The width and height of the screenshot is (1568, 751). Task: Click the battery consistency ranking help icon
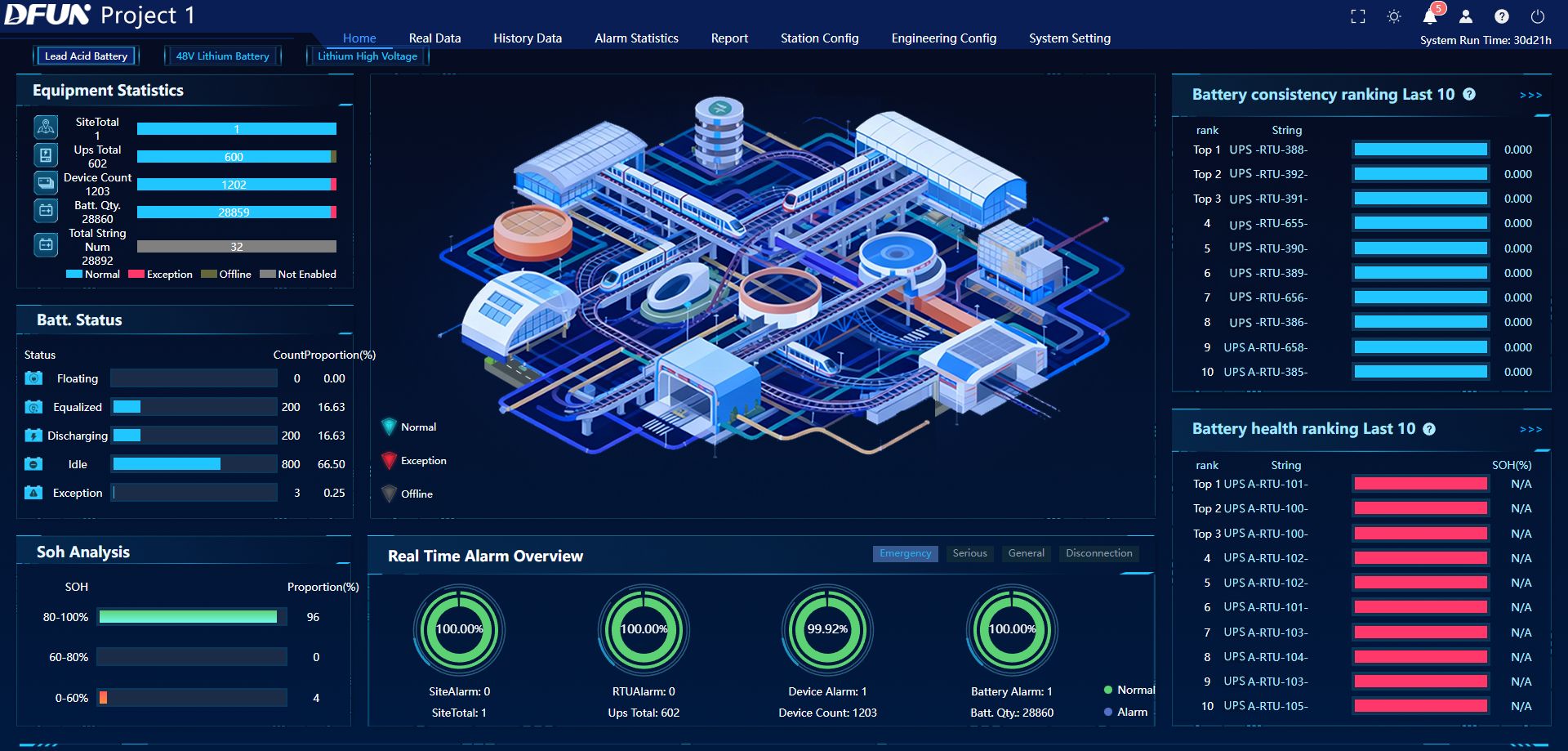point(1469,94)
